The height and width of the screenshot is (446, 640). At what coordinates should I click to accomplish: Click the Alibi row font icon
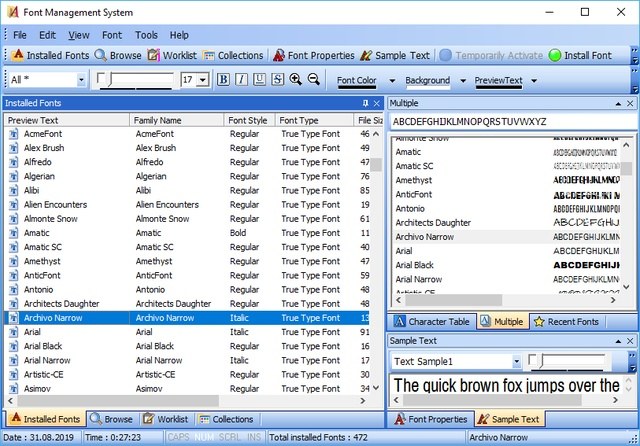tap(13, 191)
